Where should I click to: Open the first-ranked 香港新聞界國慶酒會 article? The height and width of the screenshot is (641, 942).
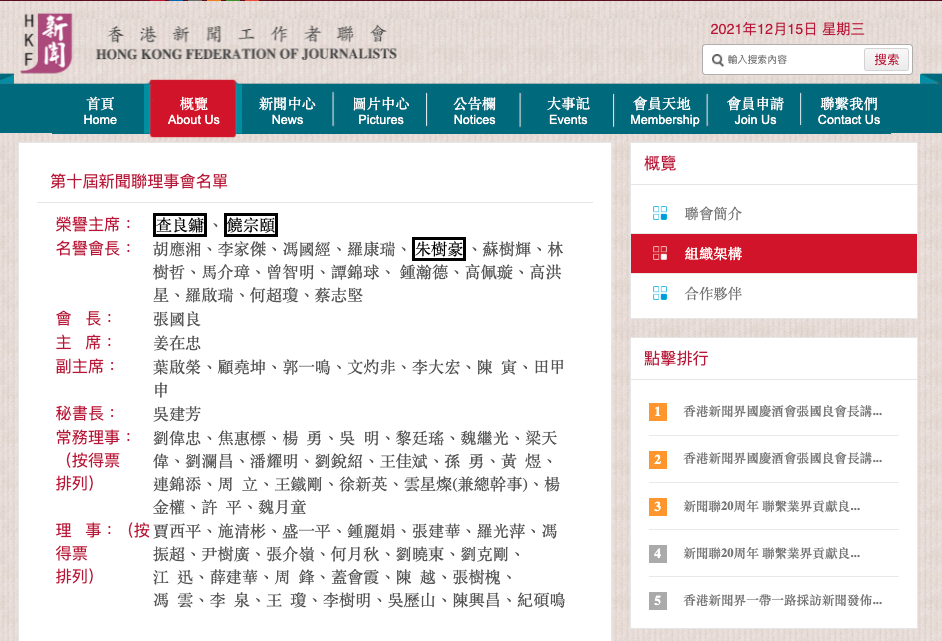pyautogui.click(x=782, y=412)
